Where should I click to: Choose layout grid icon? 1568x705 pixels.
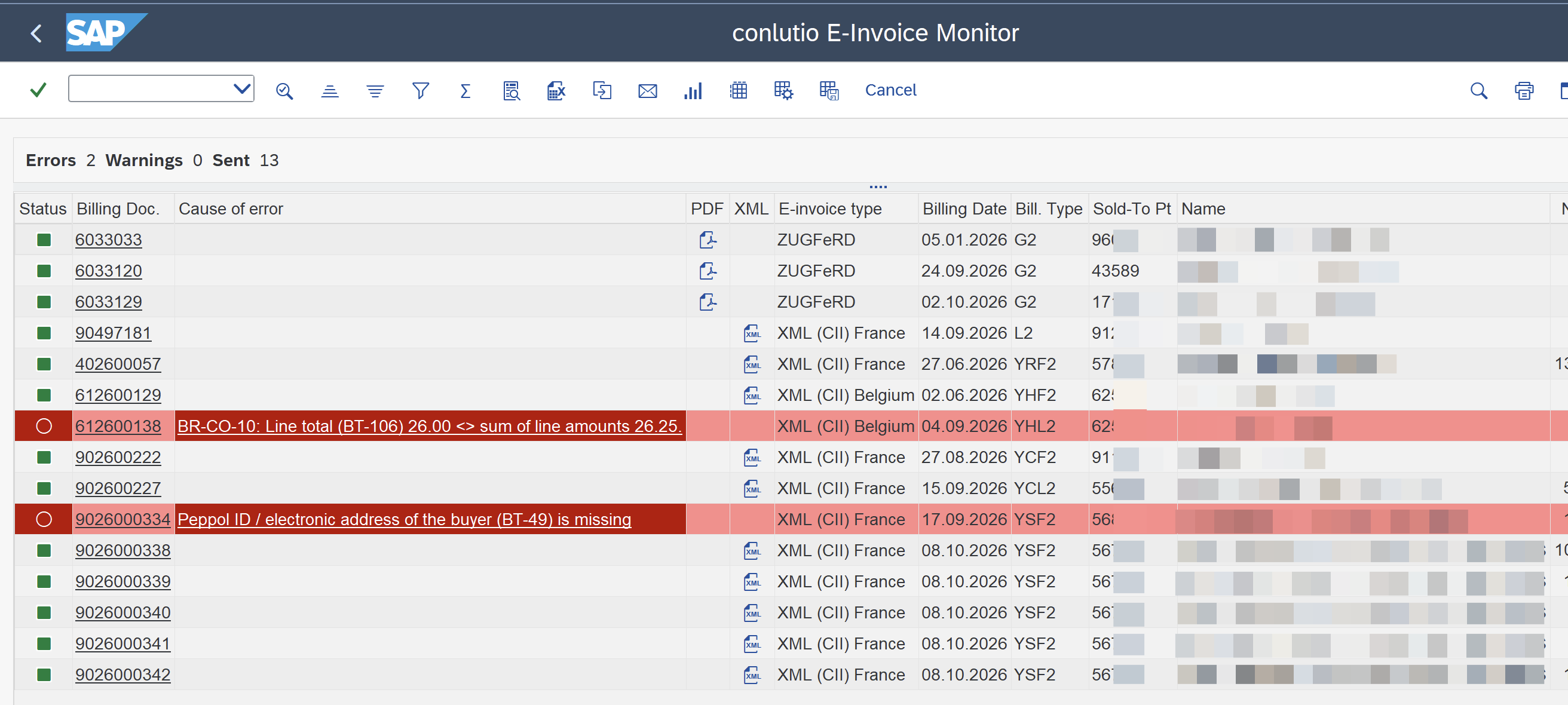pyautogui.click(x=739, y=91)
